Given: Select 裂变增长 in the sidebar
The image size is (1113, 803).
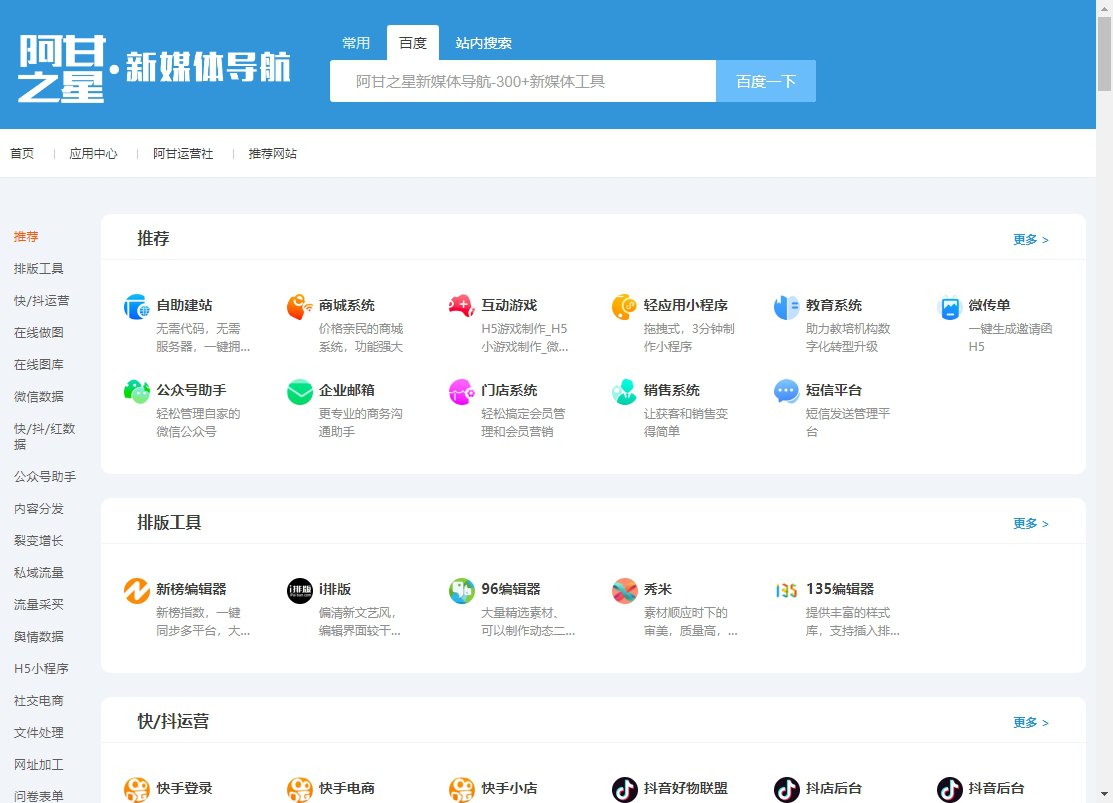Looking at the screenshot, I should point(38,540).
